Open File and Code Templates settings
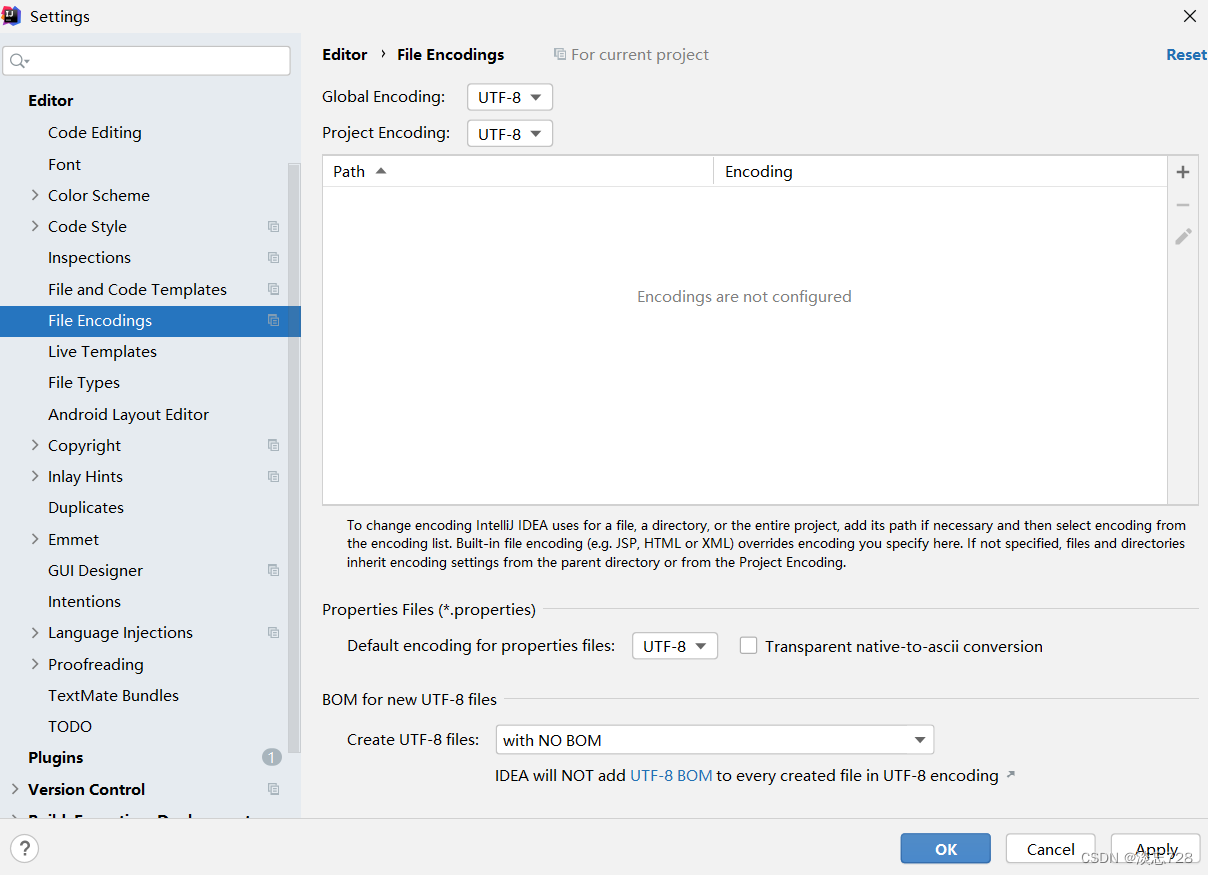The height and width of the screenshot is (875, 1208). pos(137,289)
